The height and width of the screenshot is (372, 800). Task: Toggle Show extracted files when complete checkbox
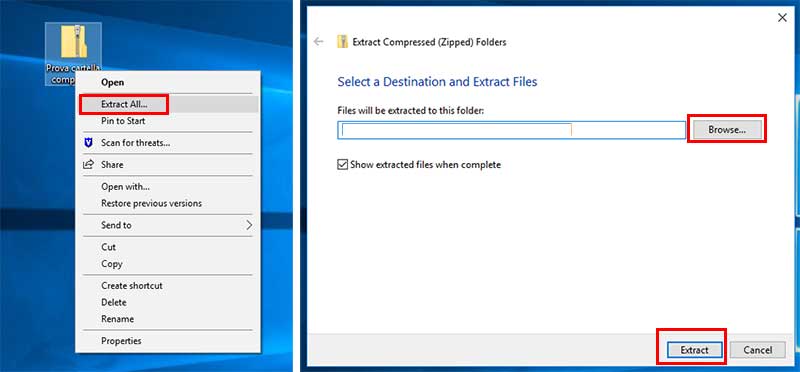pyautogui.click(x=342, y=164)
